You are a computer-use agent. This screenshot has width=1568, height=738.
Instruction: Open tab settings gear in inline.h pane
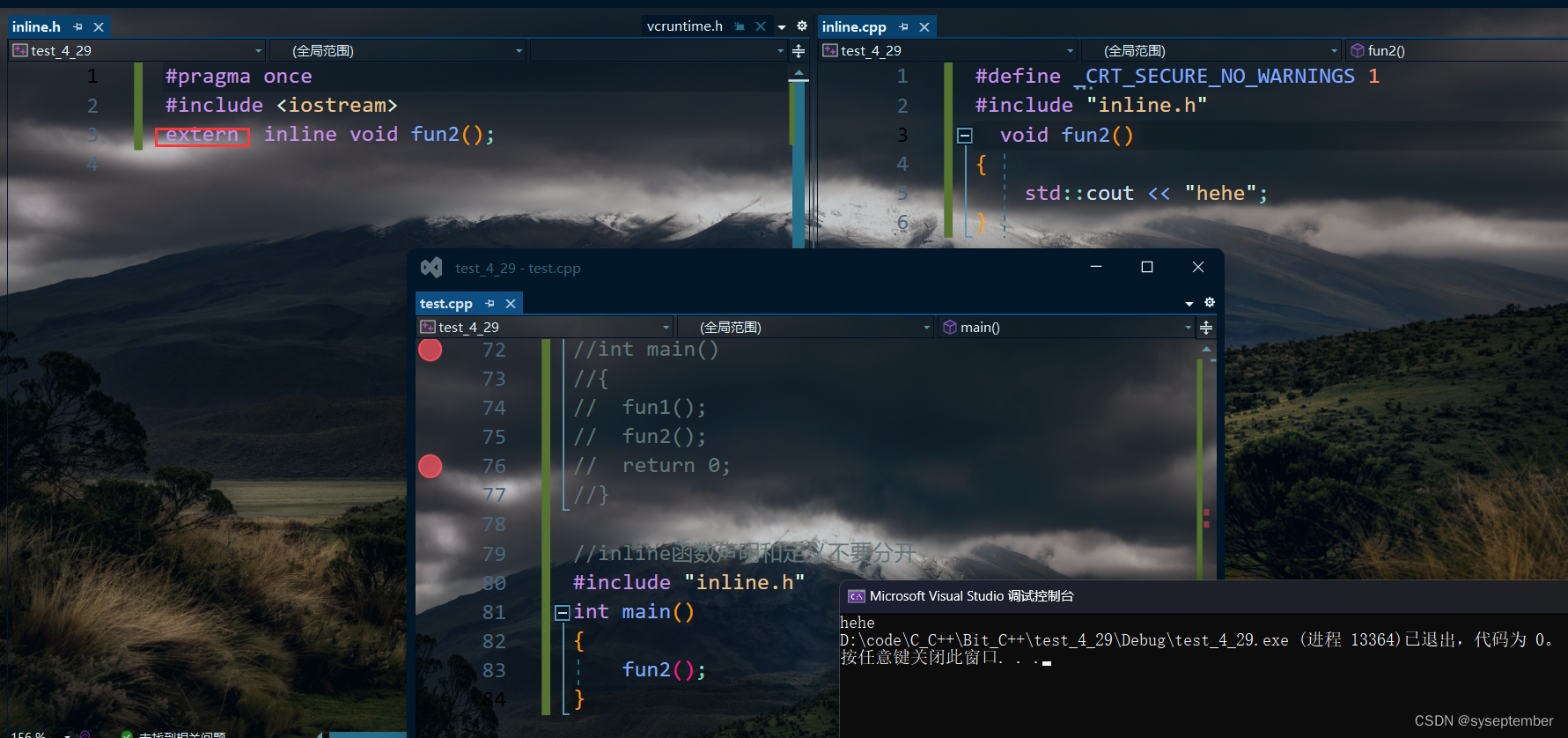802,26
